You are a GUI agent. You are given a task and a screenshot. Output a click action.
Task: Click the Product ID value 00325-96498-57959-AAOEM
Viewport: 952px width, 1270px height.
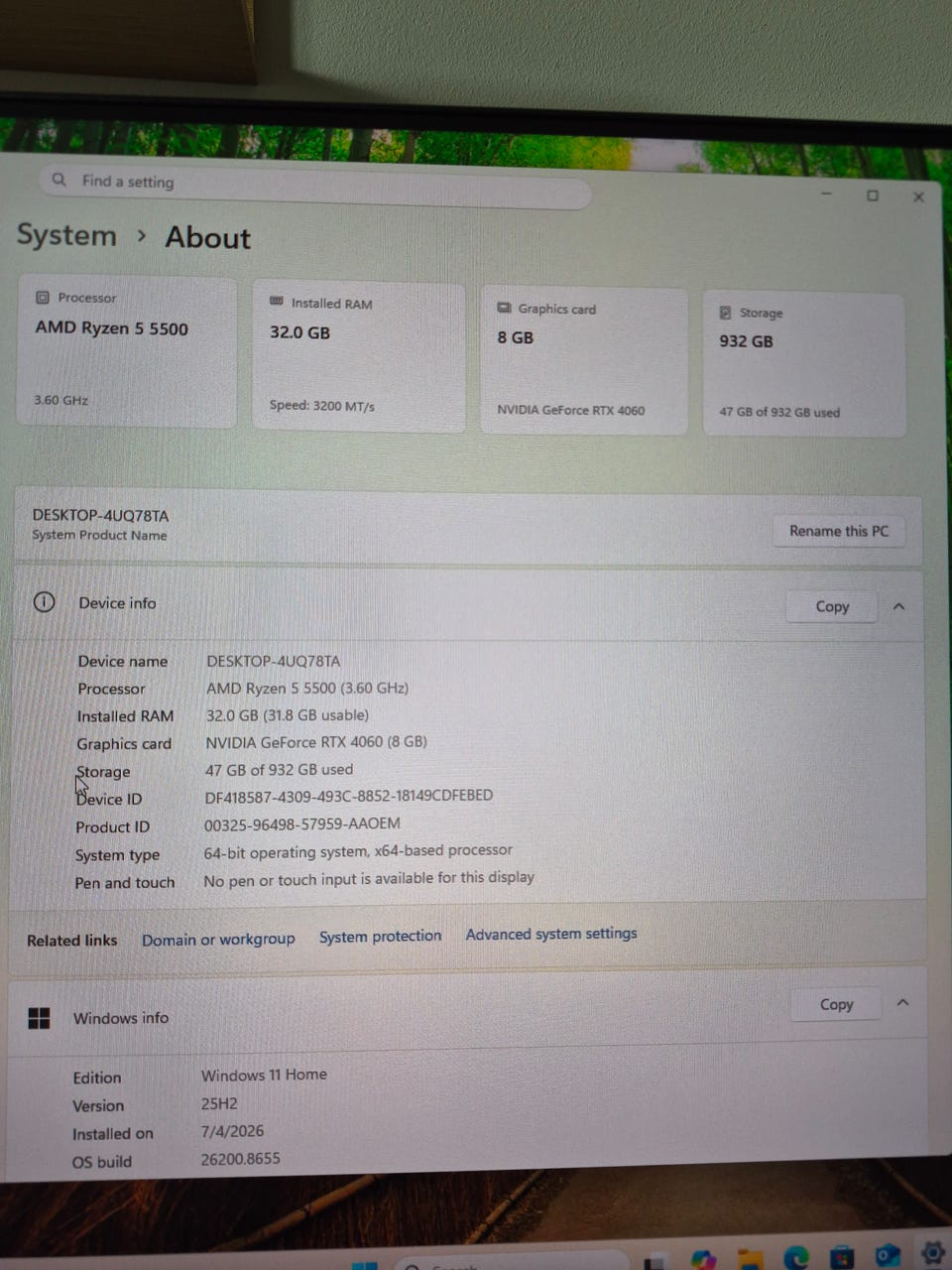302,824
